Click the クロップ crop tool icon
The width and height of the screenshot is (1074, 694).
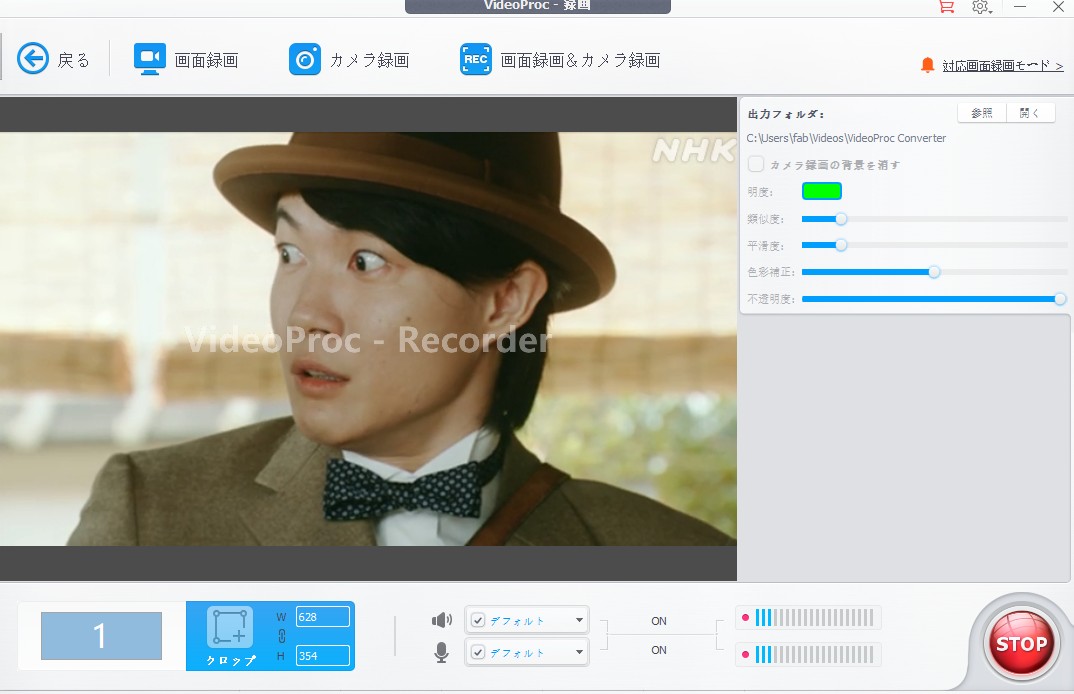[x=229, y=627]
